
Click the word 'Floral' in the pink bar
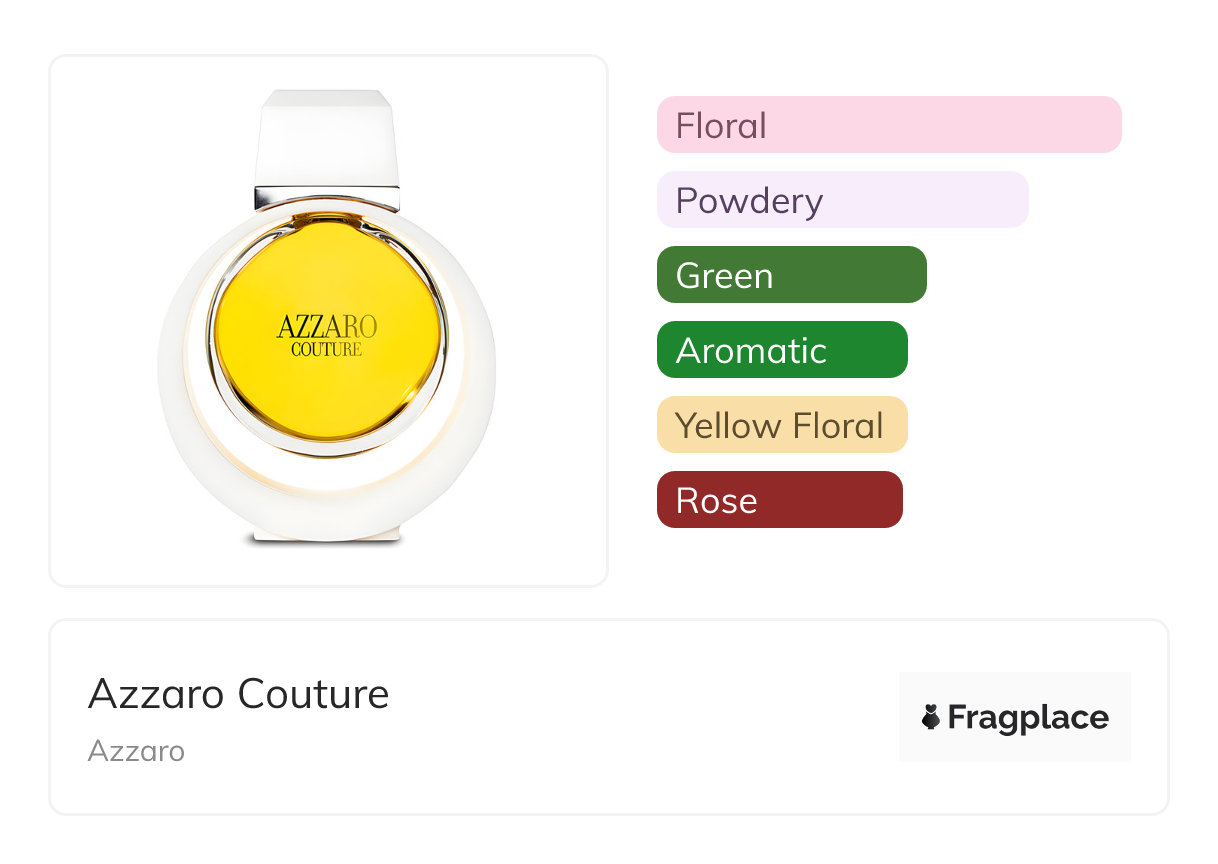pos(721,126)
